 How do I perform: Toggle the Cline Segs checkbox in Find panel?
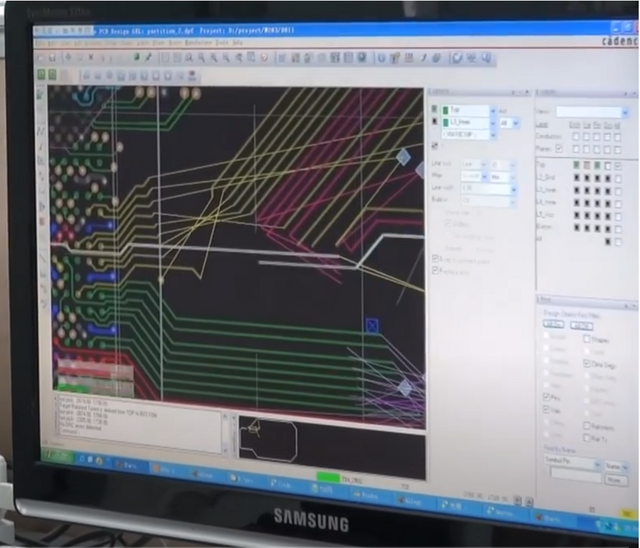point(587,363)
